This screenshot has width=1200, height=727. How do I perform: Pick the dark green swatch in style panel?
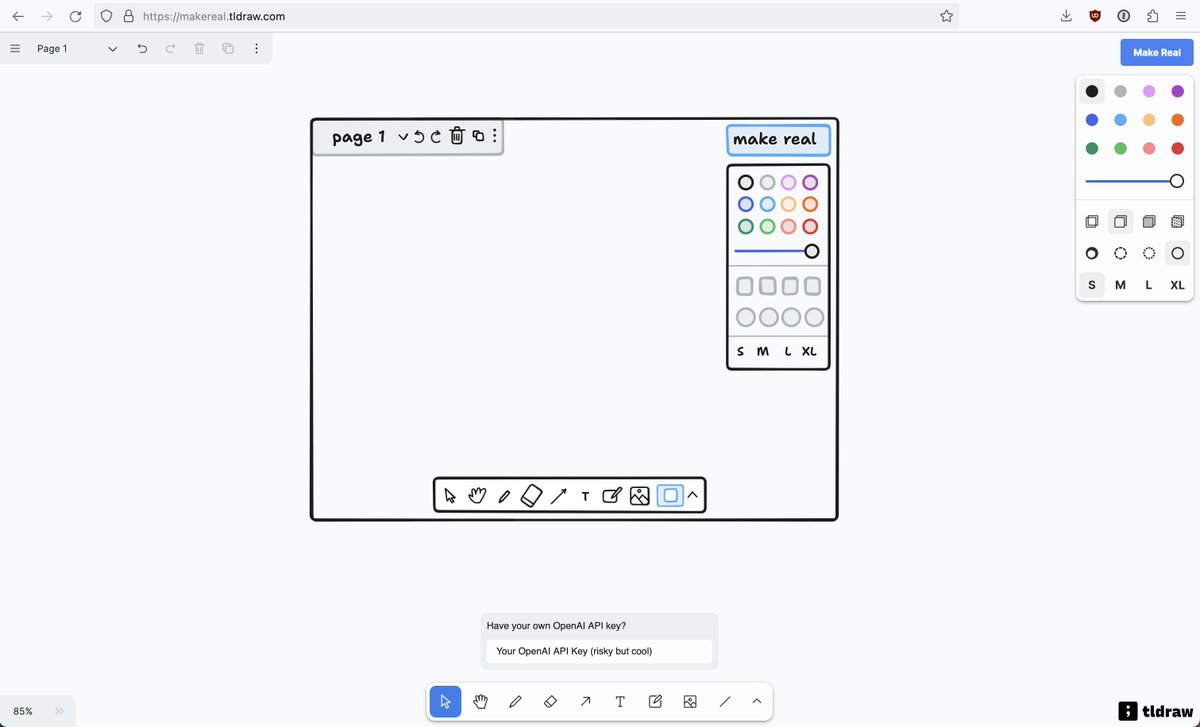pos(1092,148)
